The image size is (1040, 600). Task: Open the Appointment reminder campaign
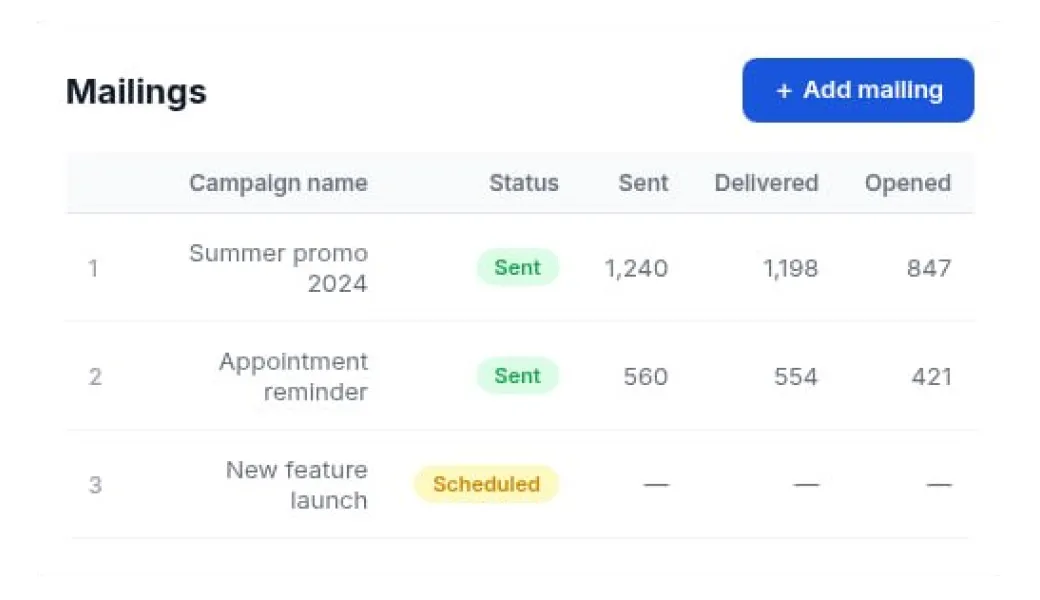[x=293, y=376]
